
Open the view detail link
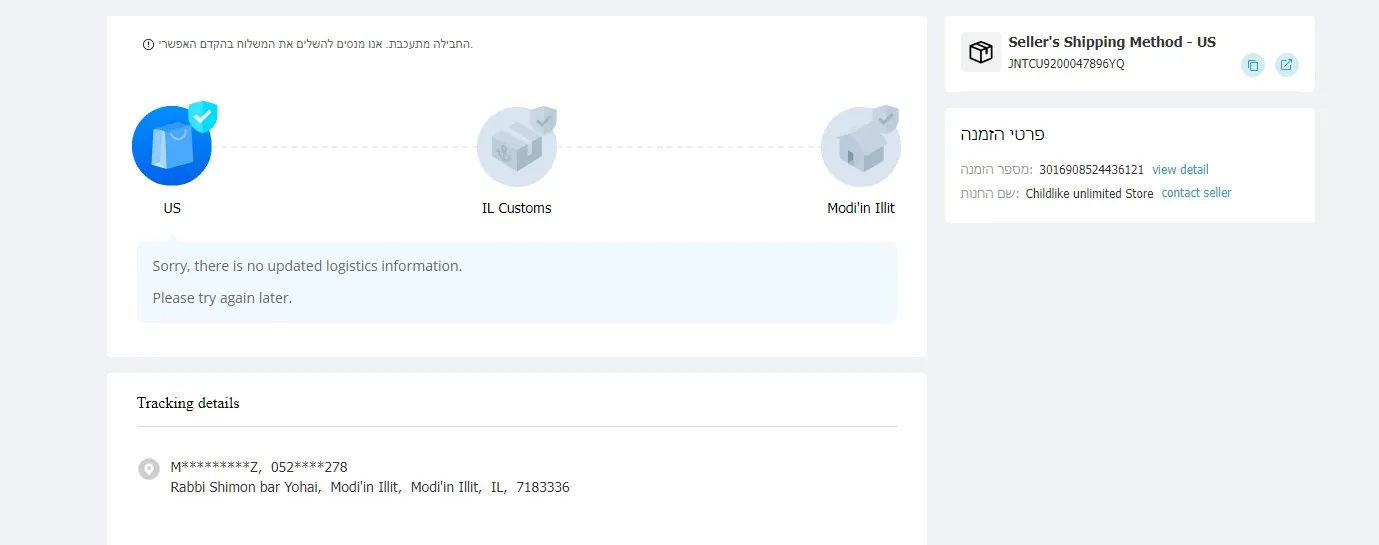pos(1180,170)
